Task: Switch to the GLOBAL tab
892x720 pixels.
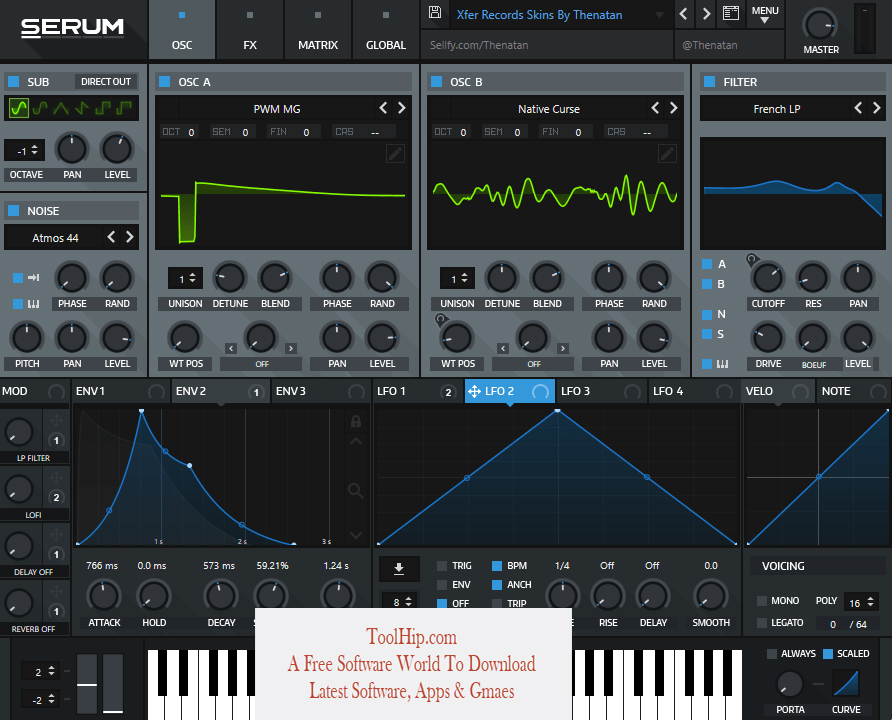Action: click(x=386, y=30)
